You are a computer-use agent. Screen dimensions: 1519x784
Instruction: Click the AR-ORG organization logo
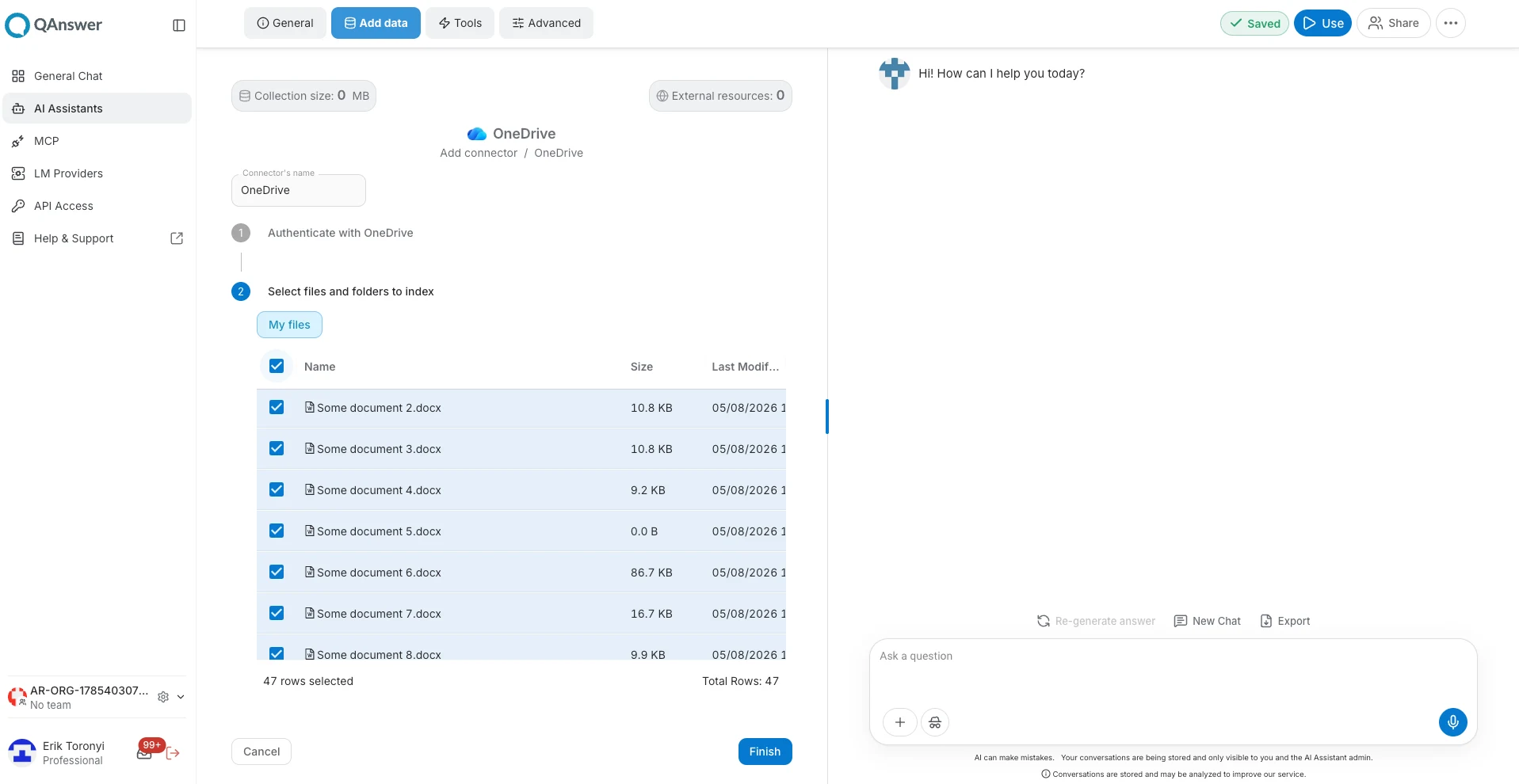[17, 697]
